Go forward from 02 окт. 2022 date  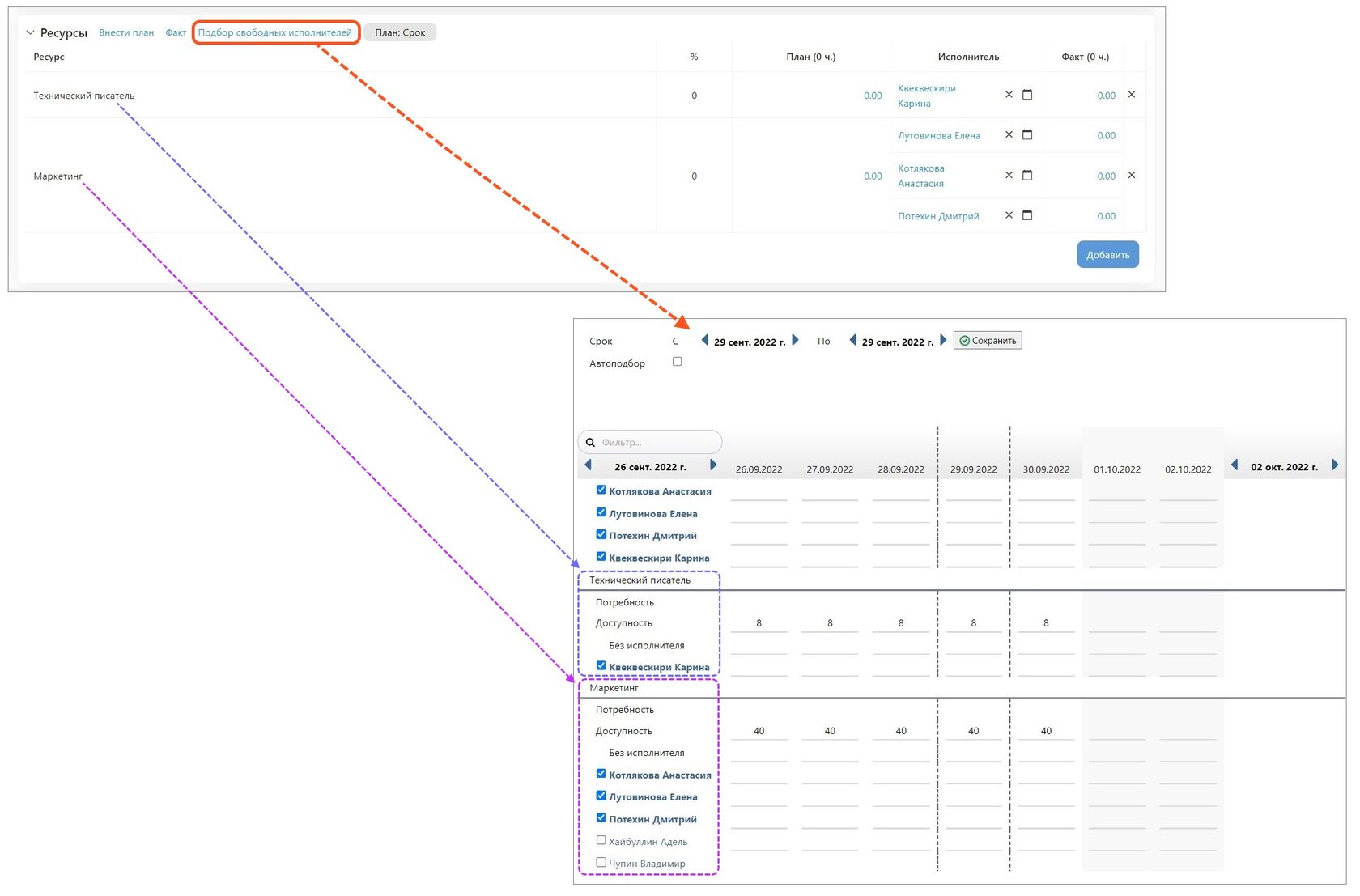click(x=1335, y=465)
